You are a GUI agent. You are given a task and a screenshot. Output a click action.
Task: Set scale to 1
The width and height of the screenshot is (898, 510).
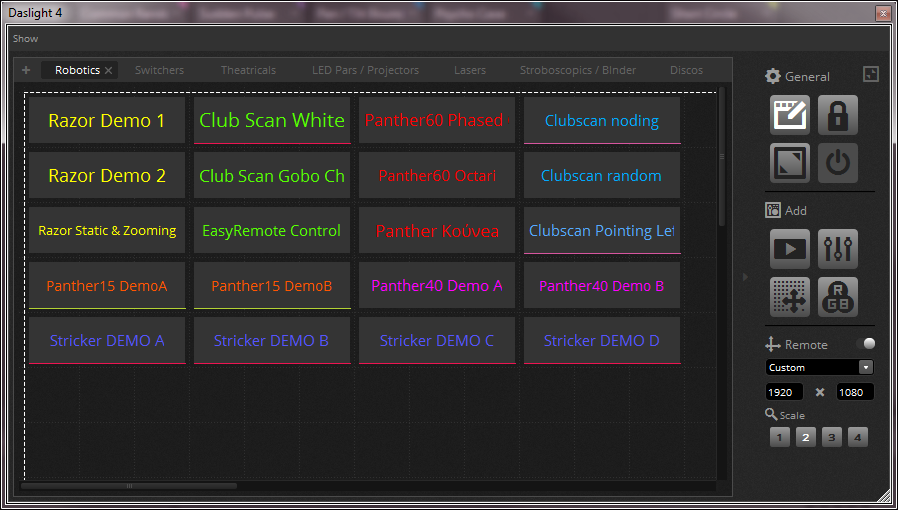(779, 437)
